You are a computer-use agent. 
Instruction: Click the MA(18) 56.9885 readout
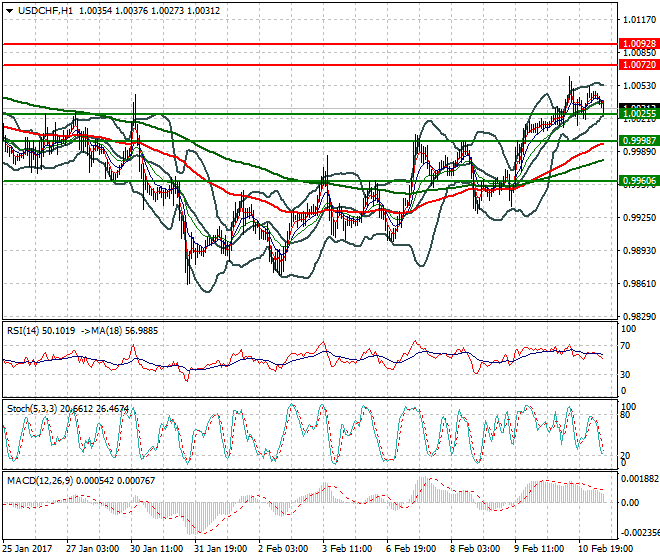(x=125, y=331)
